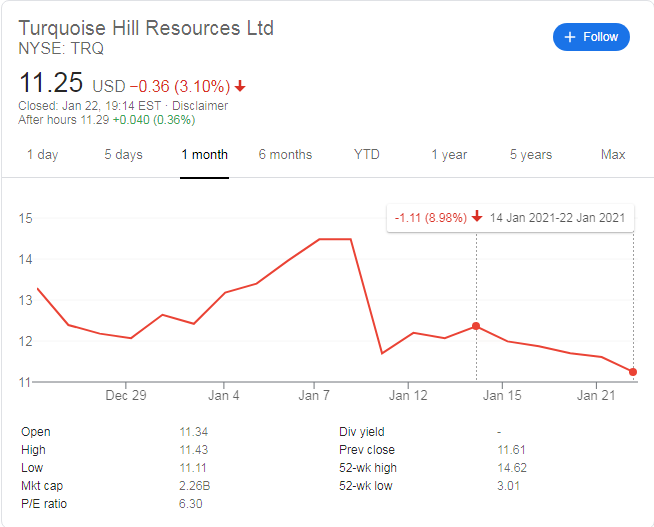
Task: Click the P/E ratio value 6.30
Action: (x=191, y=504)
